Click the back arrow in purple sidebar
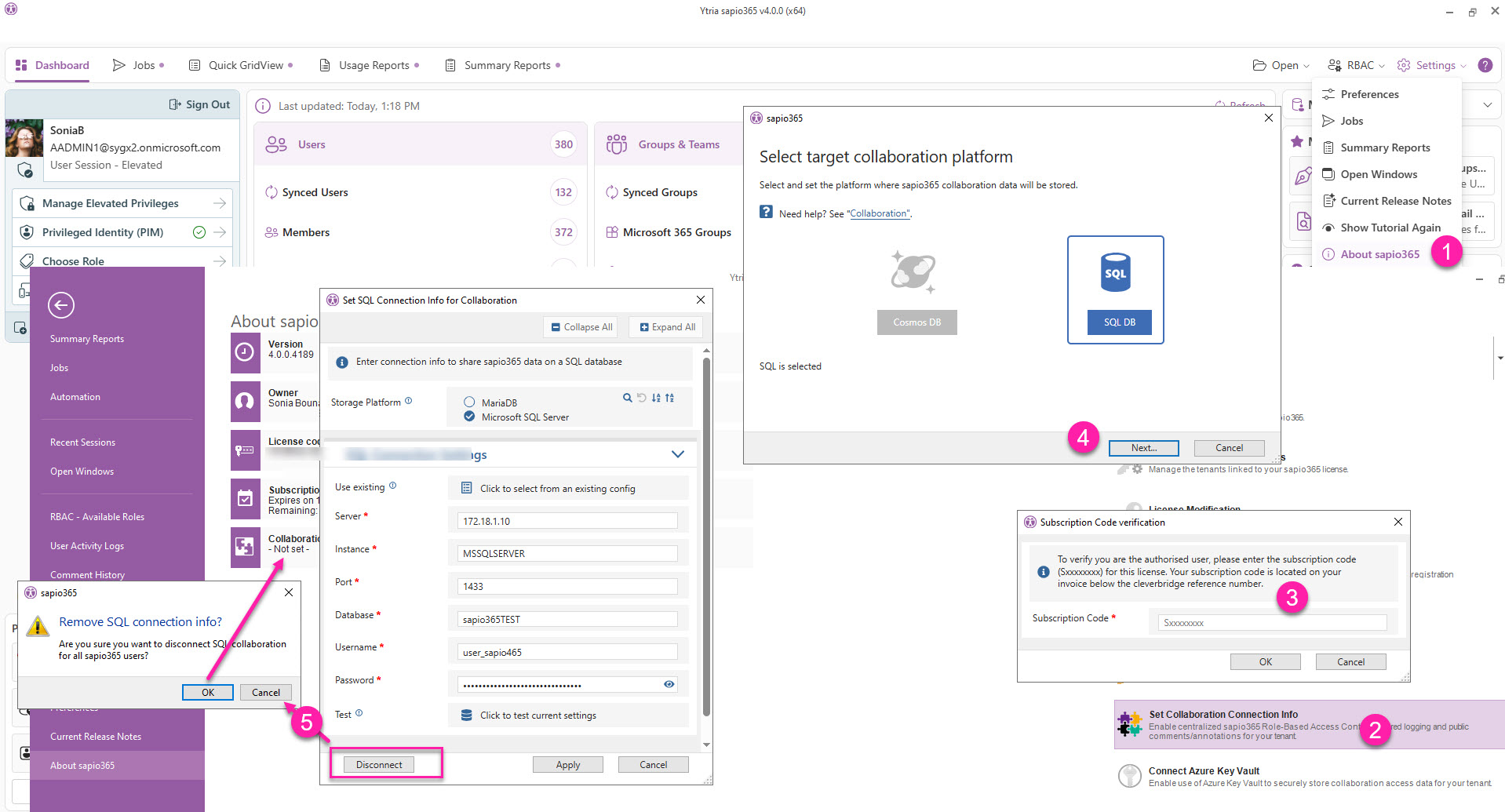Viewport: 1505px width, 812px height. coord(61,305)
